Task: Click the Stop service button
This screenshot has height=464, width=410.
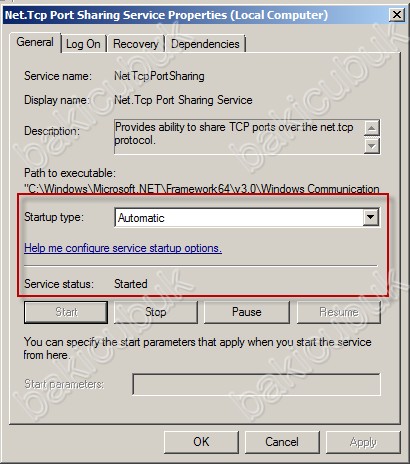Action: (156, 312)
